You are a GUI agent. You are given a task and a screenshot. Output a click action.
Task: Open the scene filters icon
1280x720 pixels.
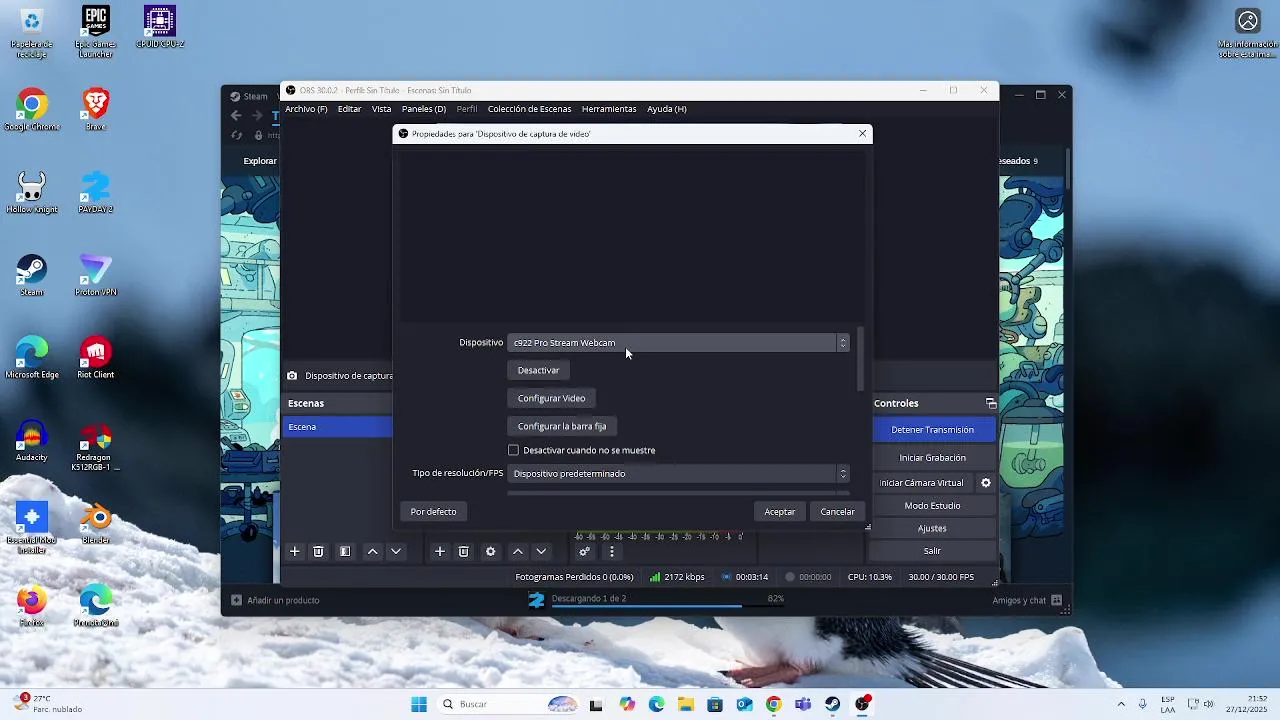click(345, 551)
